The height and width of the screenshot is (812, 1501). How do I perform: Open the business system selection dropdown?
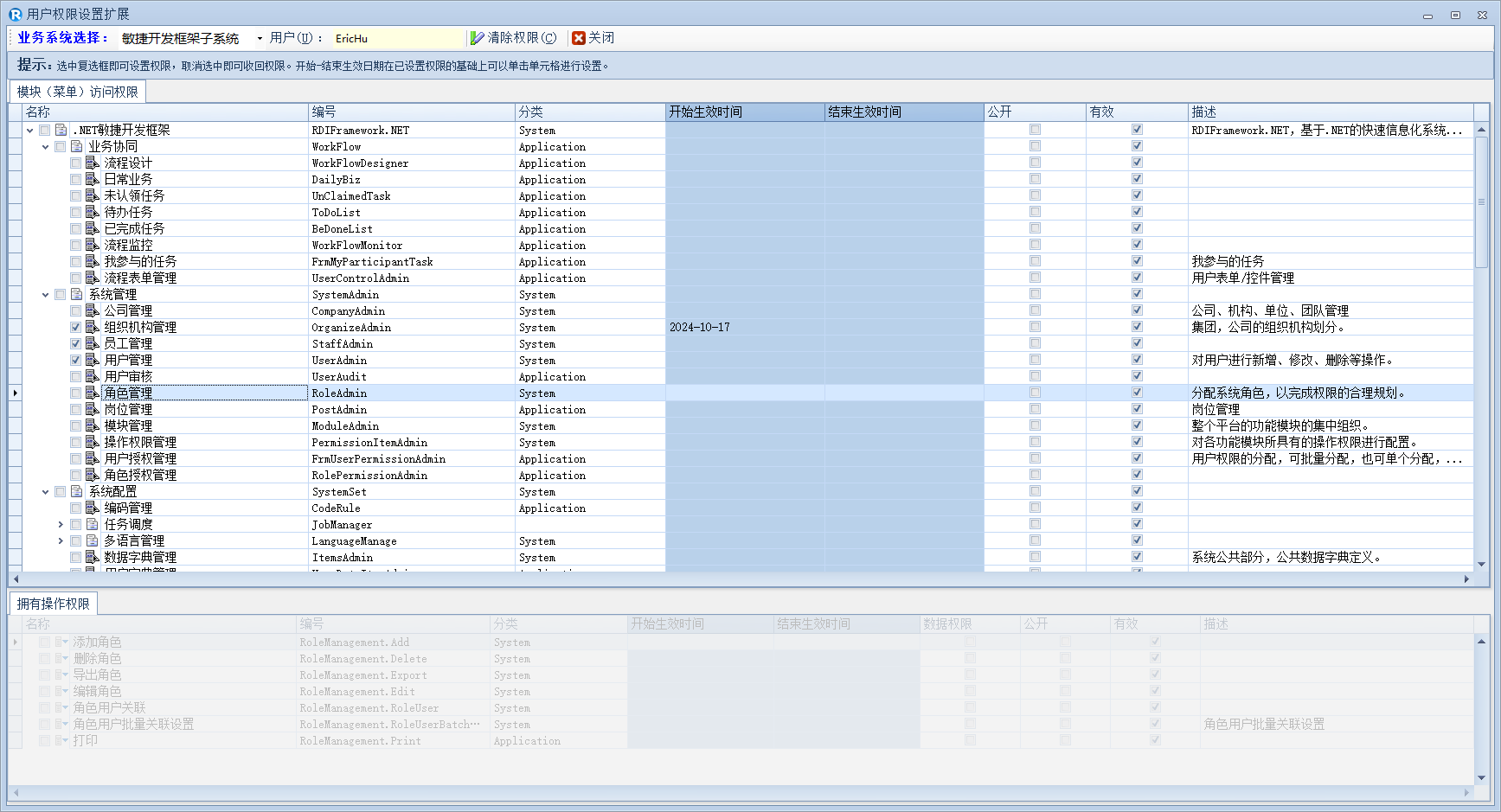pyautogui.click(x=259, y=38)
